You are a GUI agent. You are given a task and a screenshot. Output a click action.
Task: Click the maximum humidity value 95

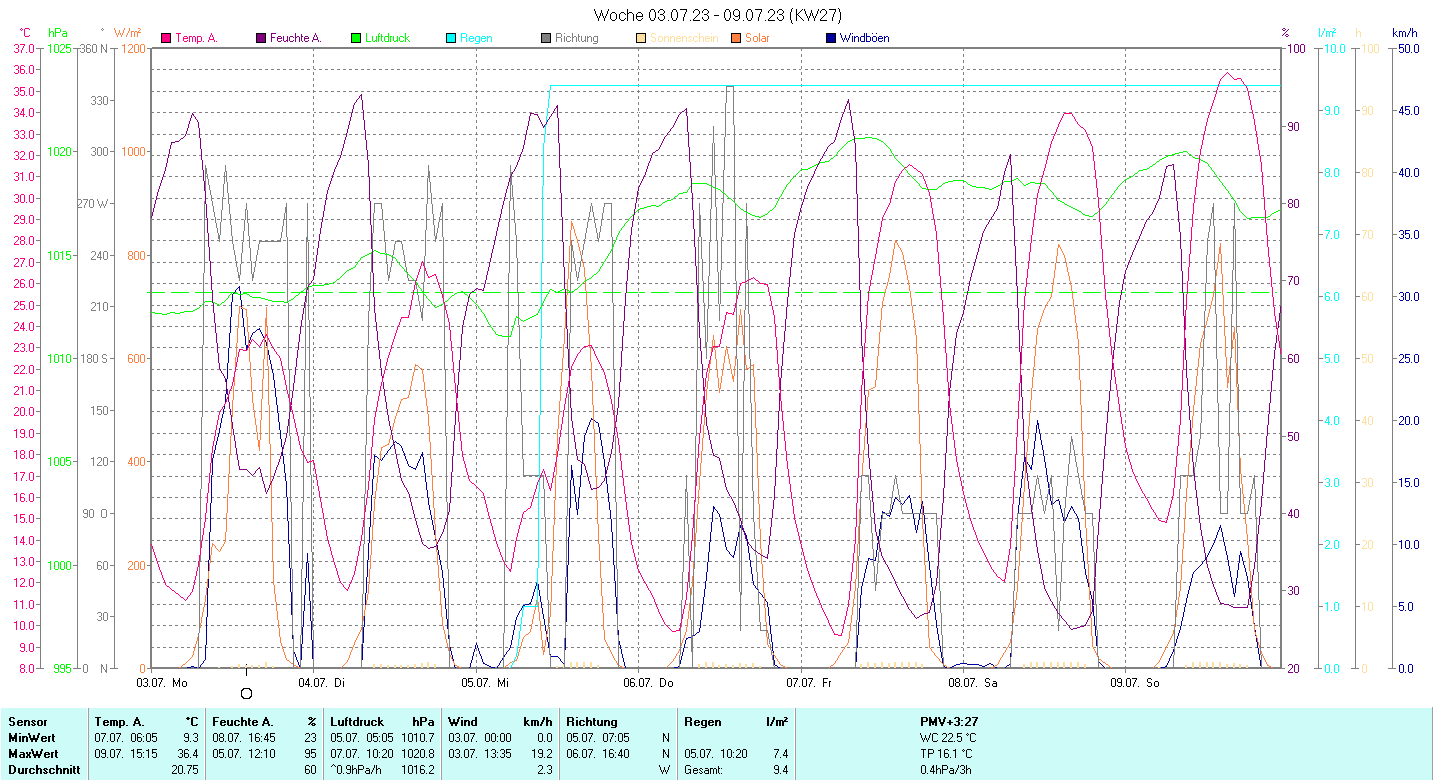(x=310, y=753)
